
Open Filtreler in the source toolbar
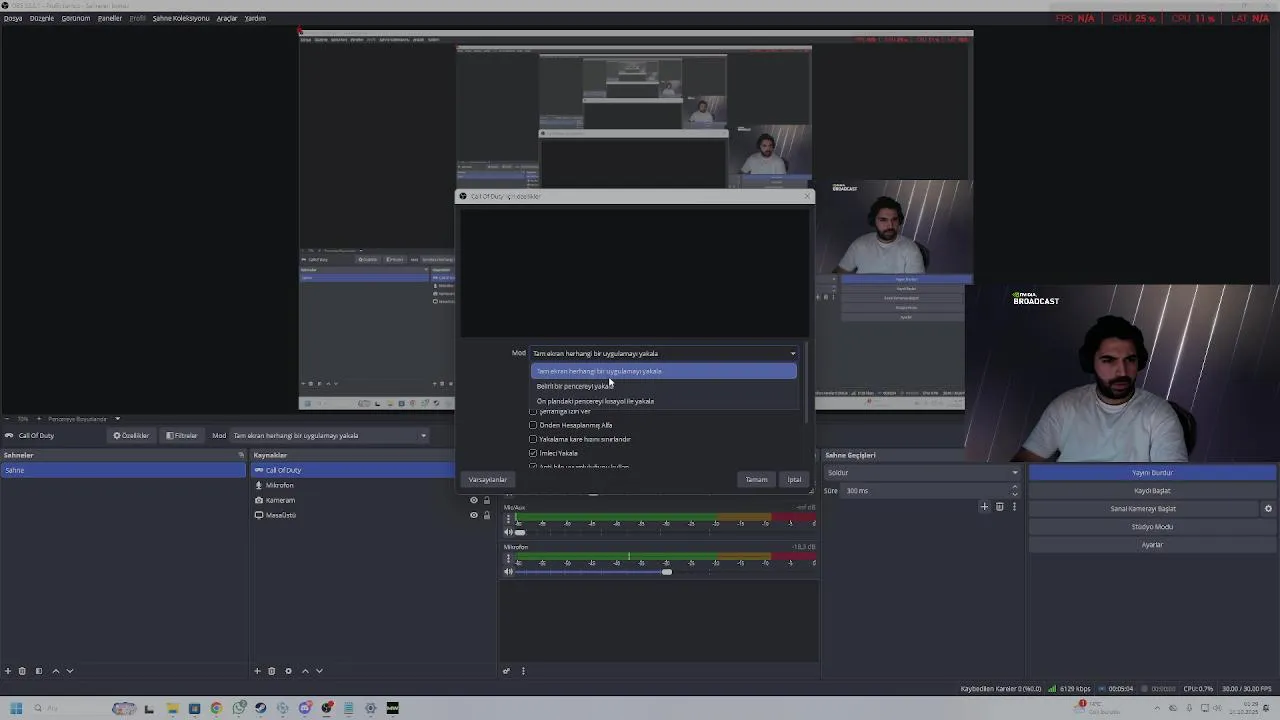[181, 435]
